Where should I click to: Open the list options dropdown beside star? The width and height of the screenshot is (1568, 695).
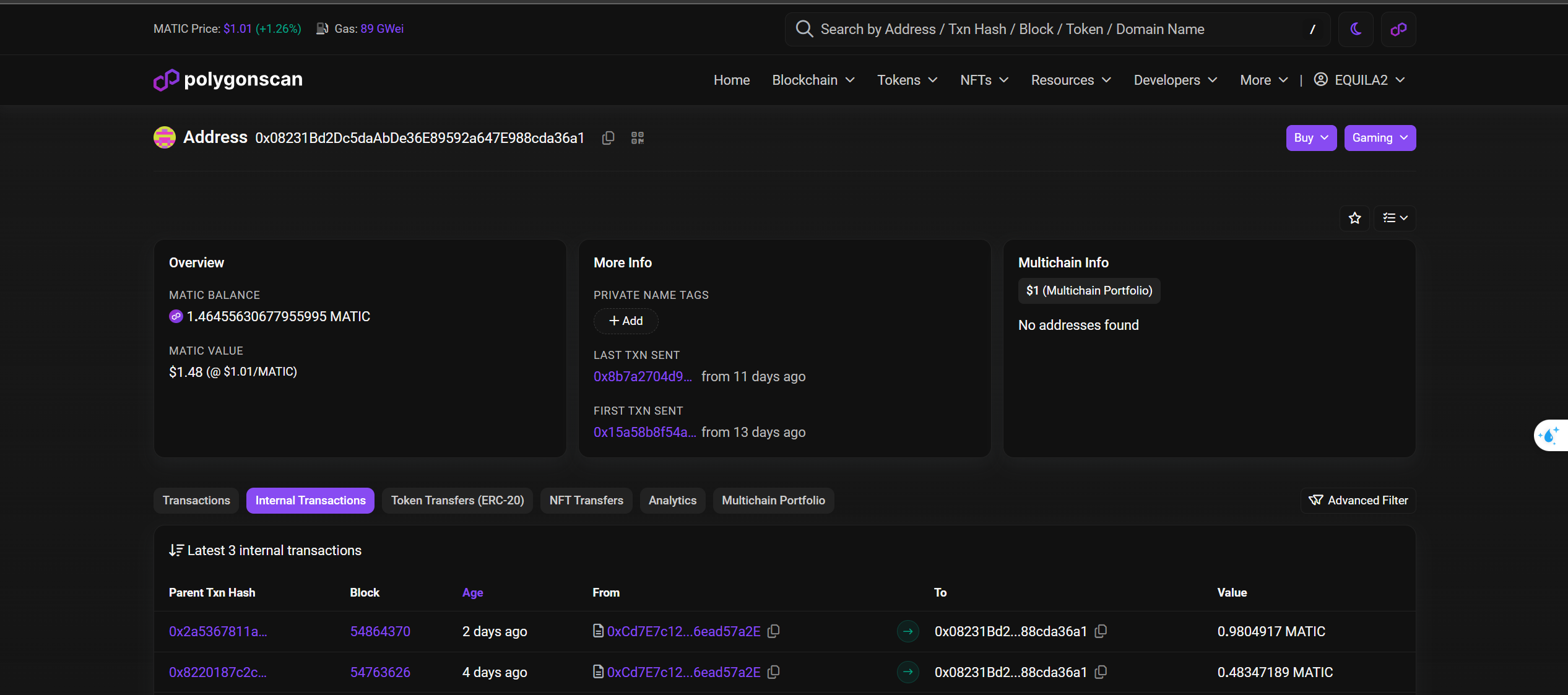coord(1395,218)
